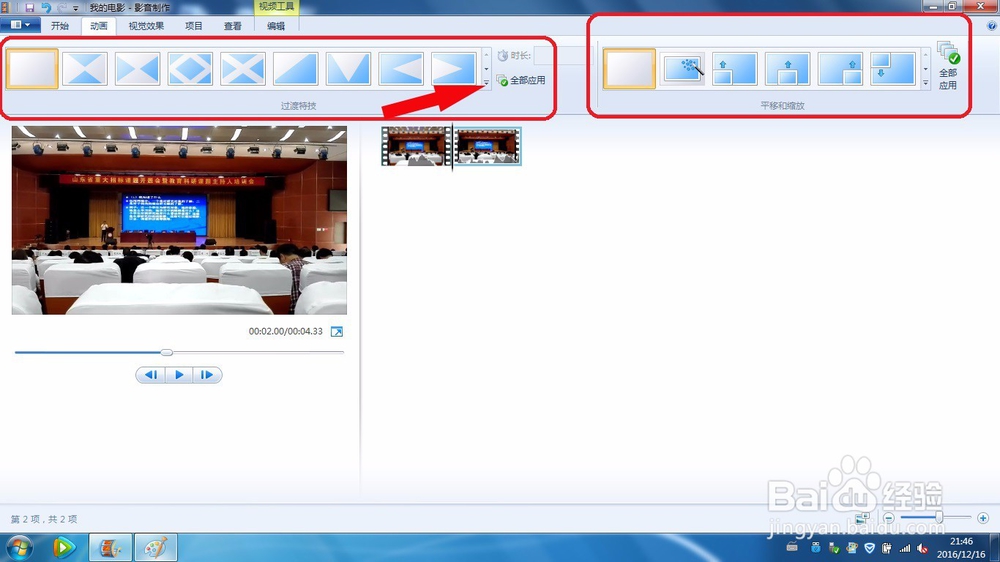Apply zoom in from bottom-right effect
The height and width of the screenshot is (562, 1000).
click(840, 69)
